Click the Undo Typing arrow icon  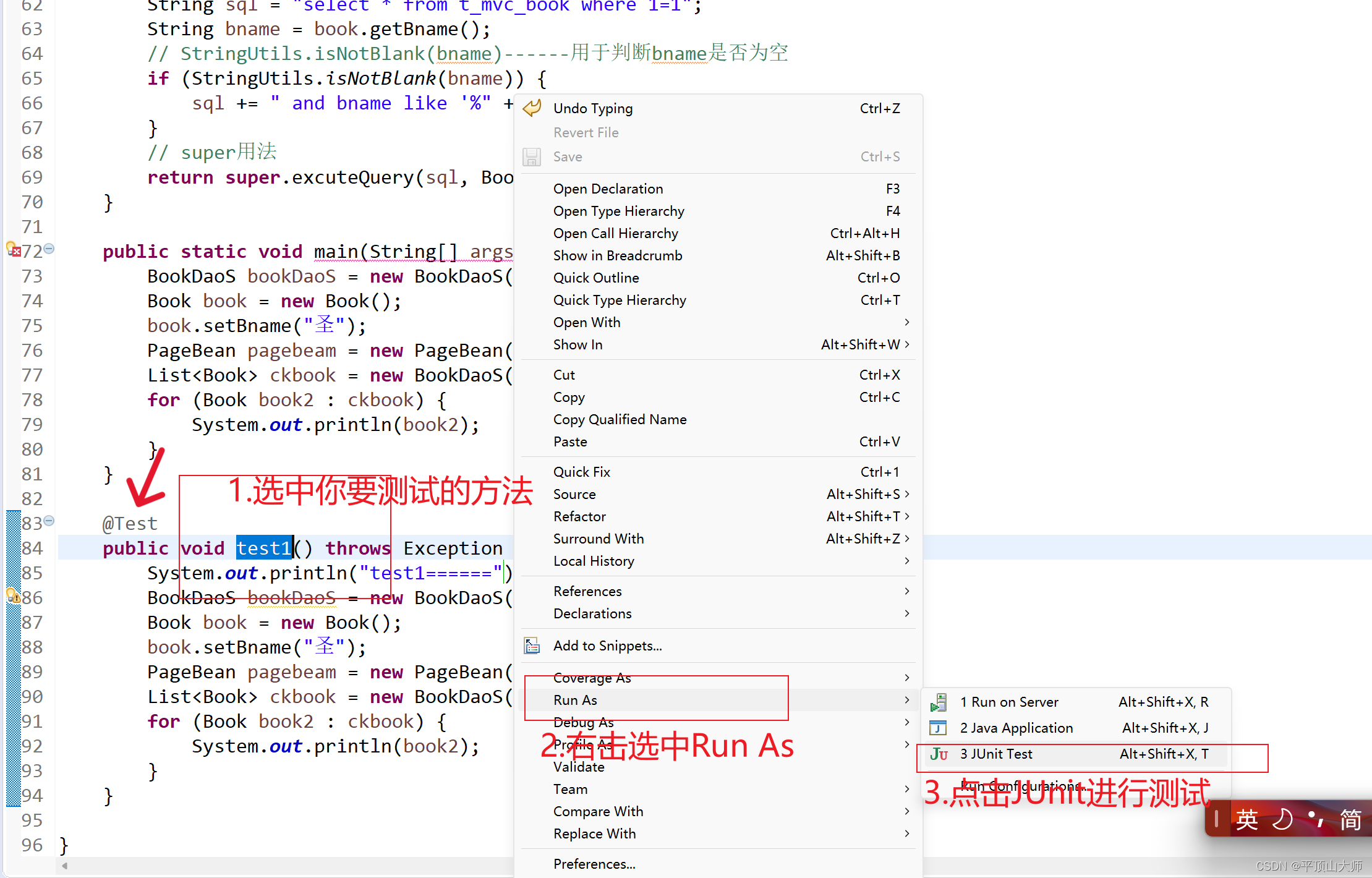coord(532,108)
